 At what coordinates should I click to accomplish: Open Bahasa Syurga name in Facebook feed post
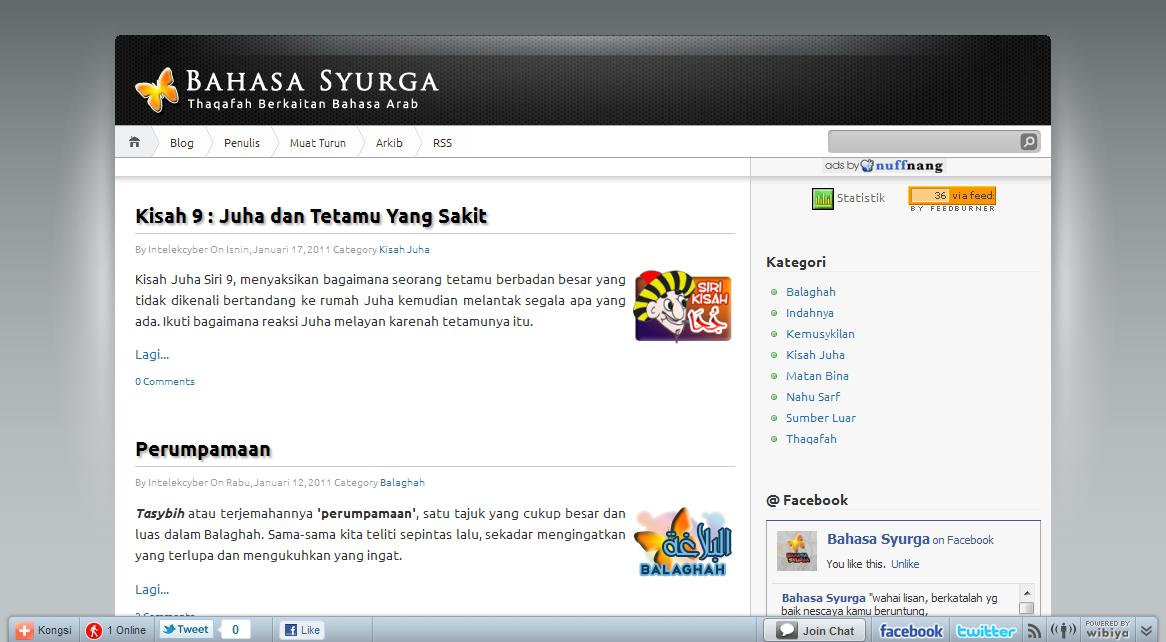[x=823, y=597]
